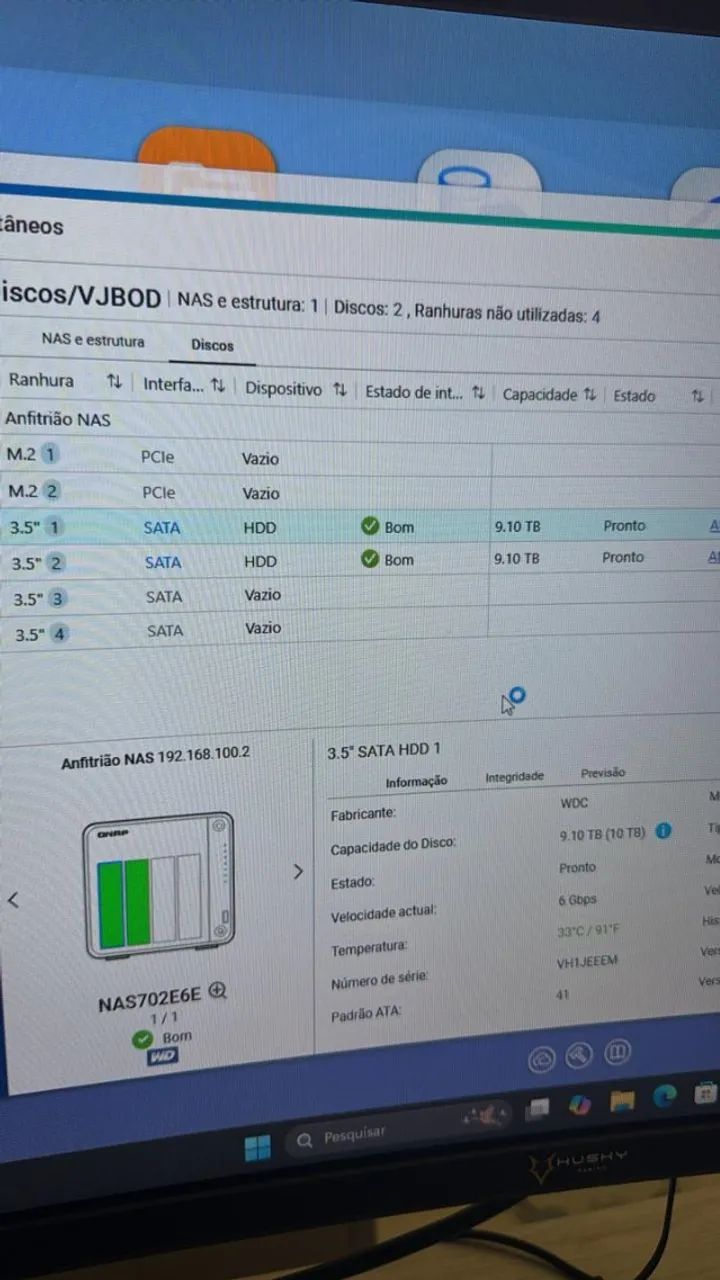
Task: Click the action link on 3.5" slot 1 row
Action: tap(713, 525)
